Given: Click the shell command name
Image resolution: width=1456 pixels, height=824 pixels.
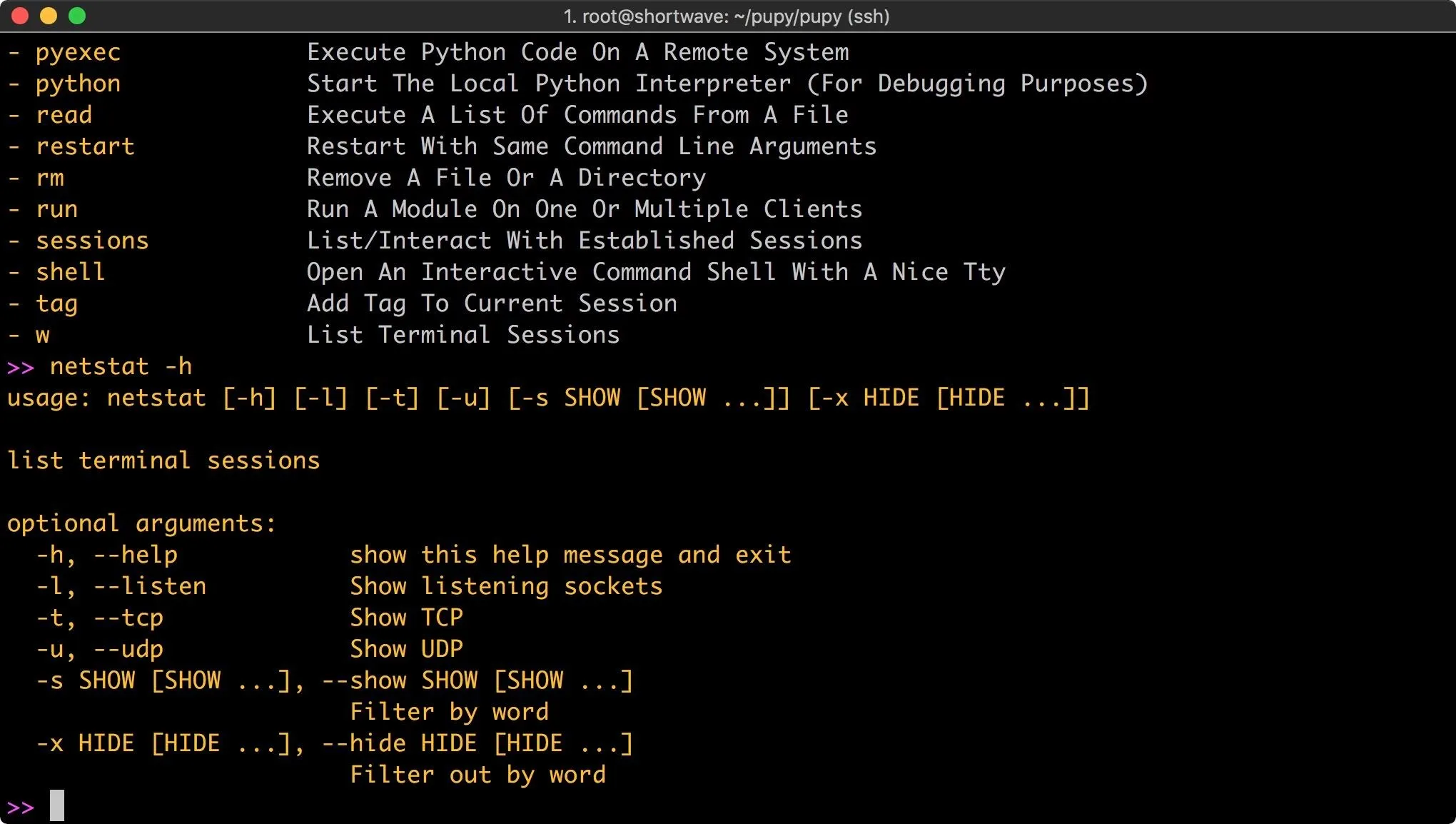Looking at the screenshot, I should coord(71,272).
